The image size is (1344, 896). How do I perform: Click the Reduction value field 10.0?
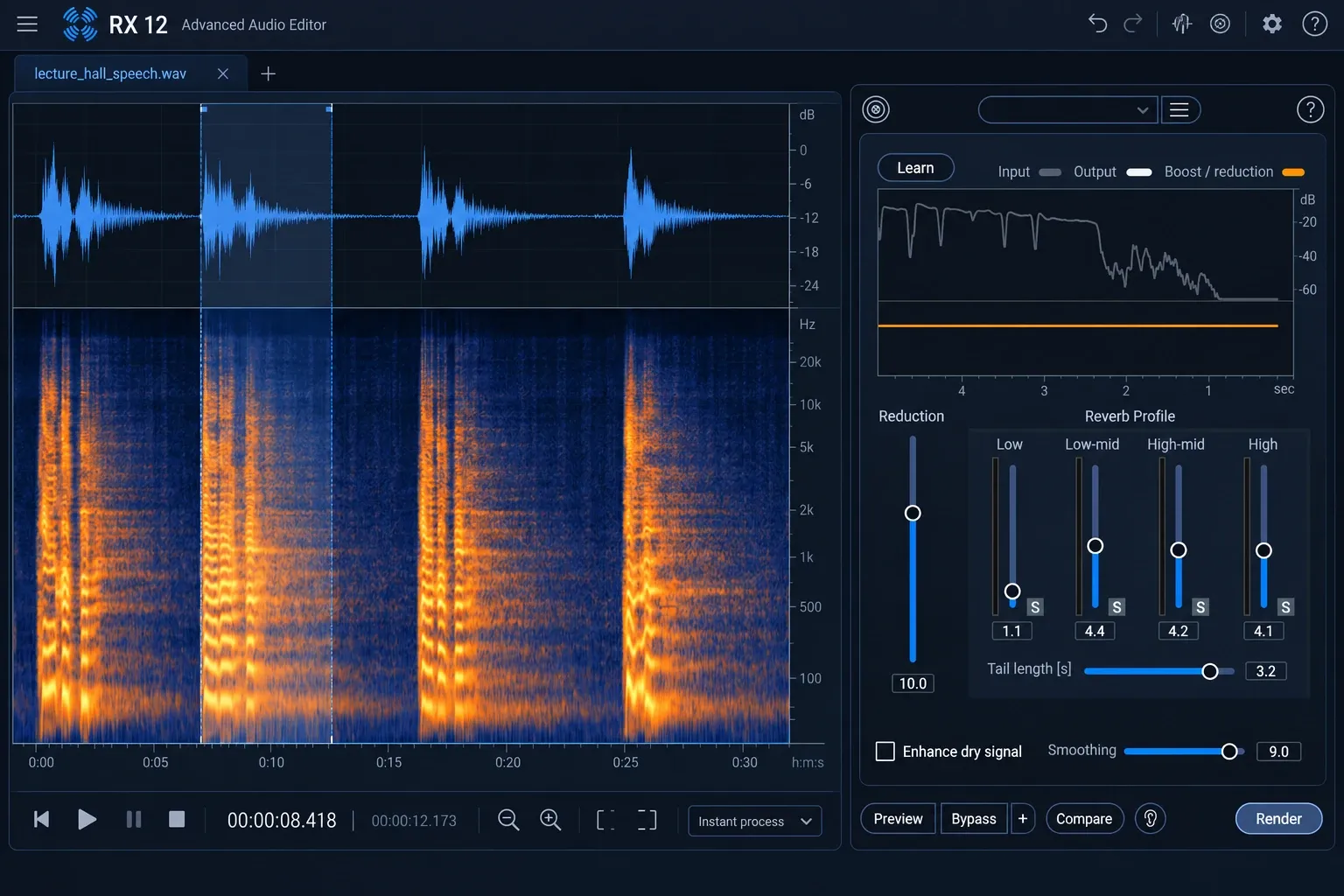[x=913, y=683]
